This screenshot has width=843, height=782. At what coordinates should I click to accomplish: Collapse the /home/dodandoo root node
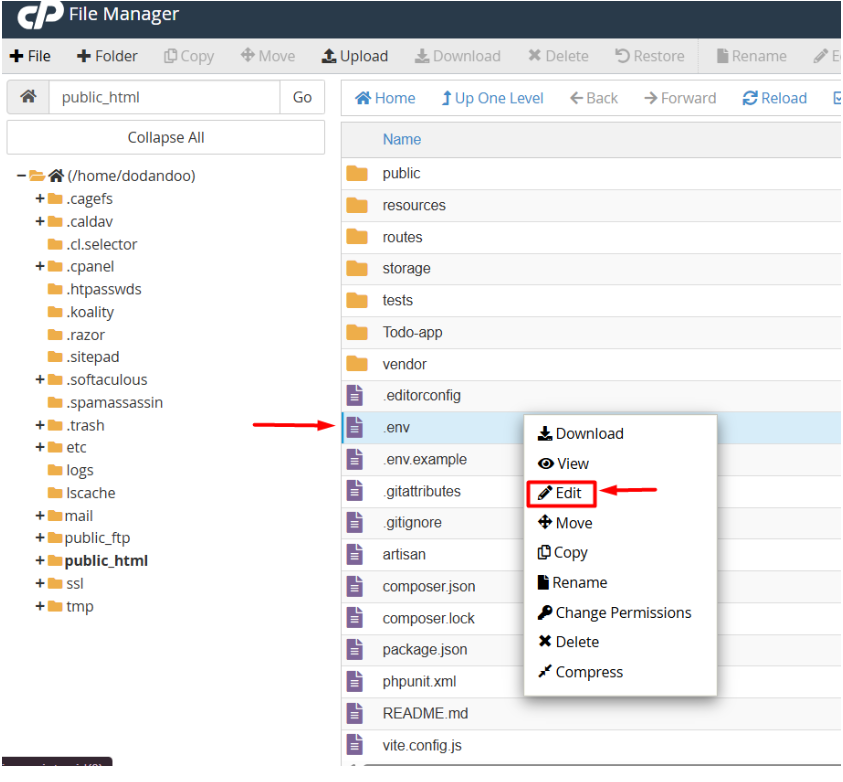tap(21, 176)
